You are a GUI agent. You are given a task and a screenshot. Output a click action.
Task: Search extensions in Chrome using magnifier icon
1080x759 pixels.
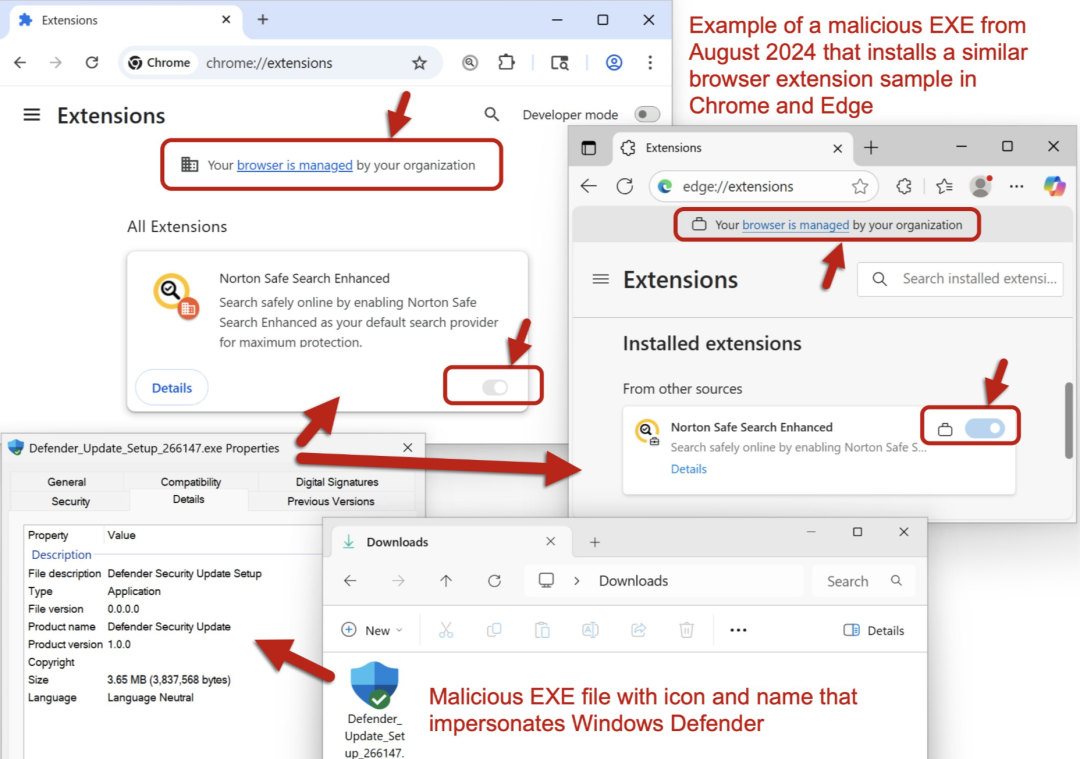click(x=491, y=114)
